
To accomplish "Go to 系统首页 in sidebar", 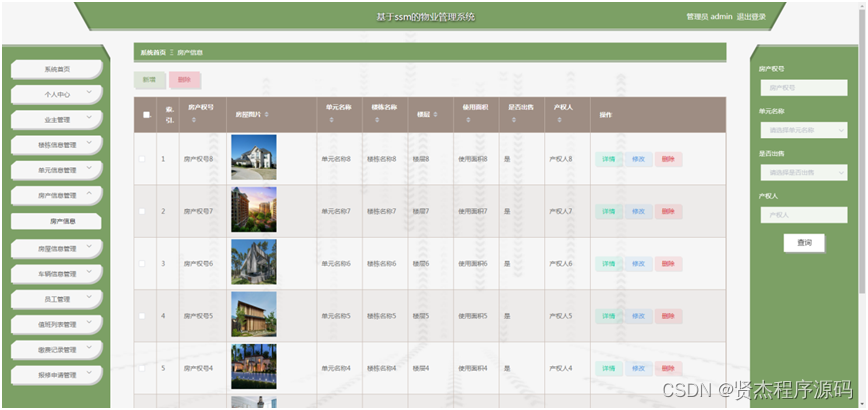I will [56, 69].
